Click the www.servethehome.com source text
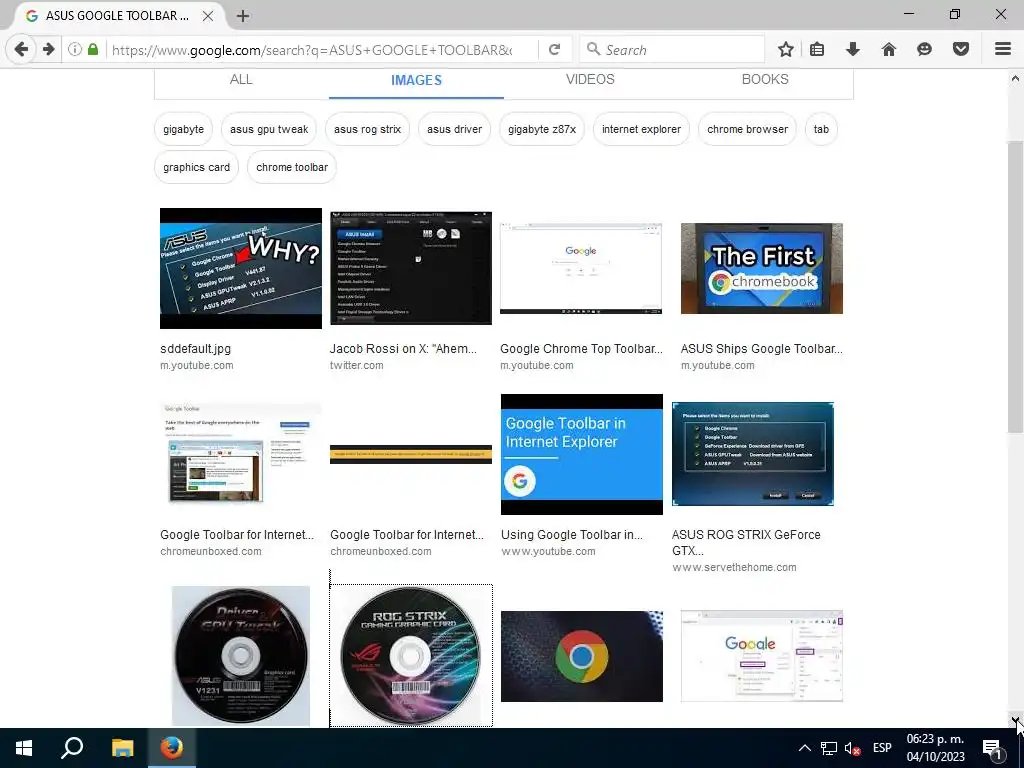This screenshot has height=768, width=1024. click(734, 568)
